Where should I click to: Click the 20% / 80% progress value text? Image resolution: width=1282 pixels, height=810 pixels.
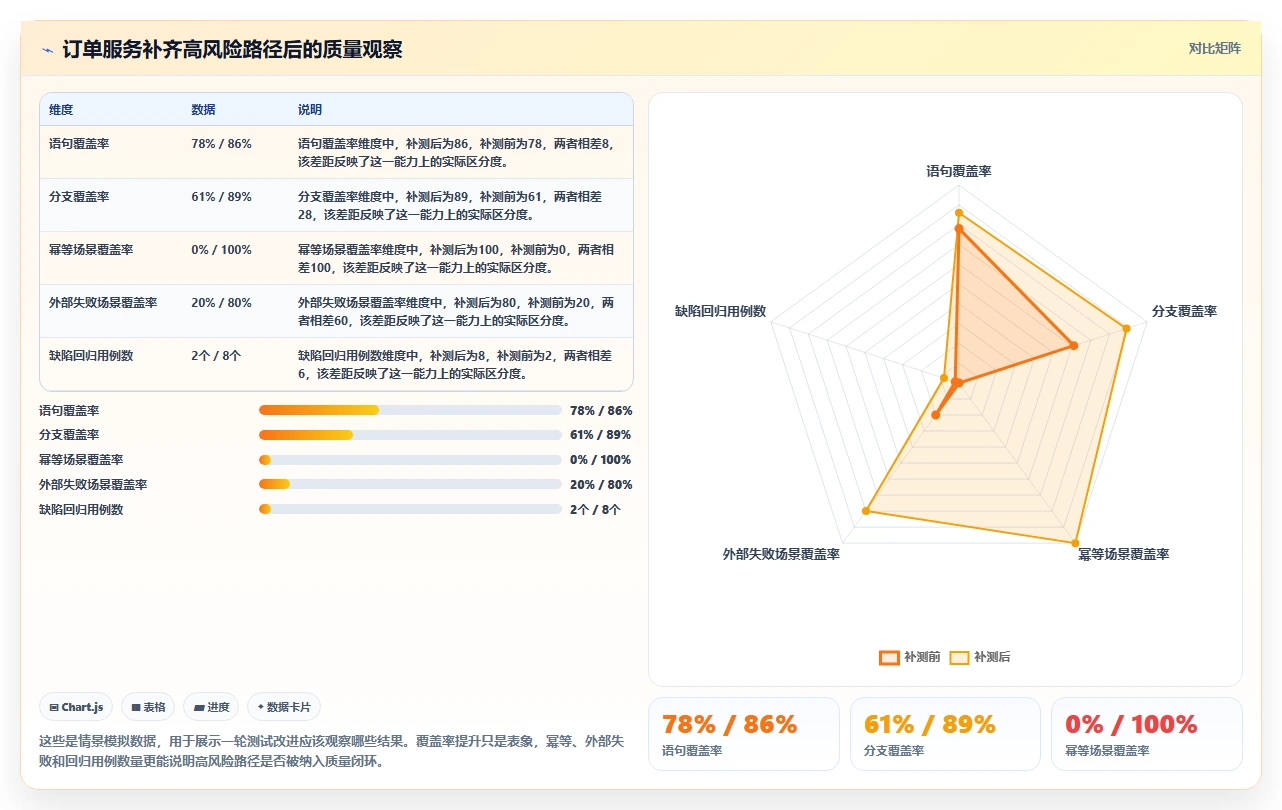(601, 485)
